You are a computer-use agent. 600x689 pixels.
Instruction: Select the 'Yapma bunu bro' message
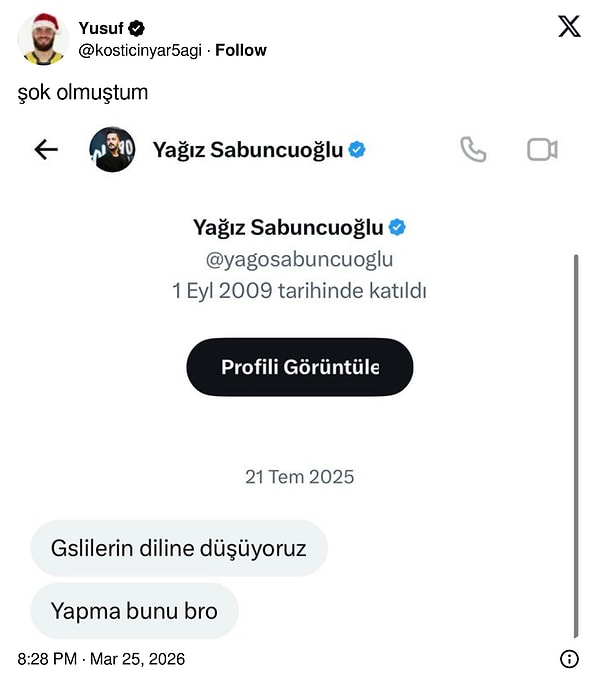click(x=134, y=610)
